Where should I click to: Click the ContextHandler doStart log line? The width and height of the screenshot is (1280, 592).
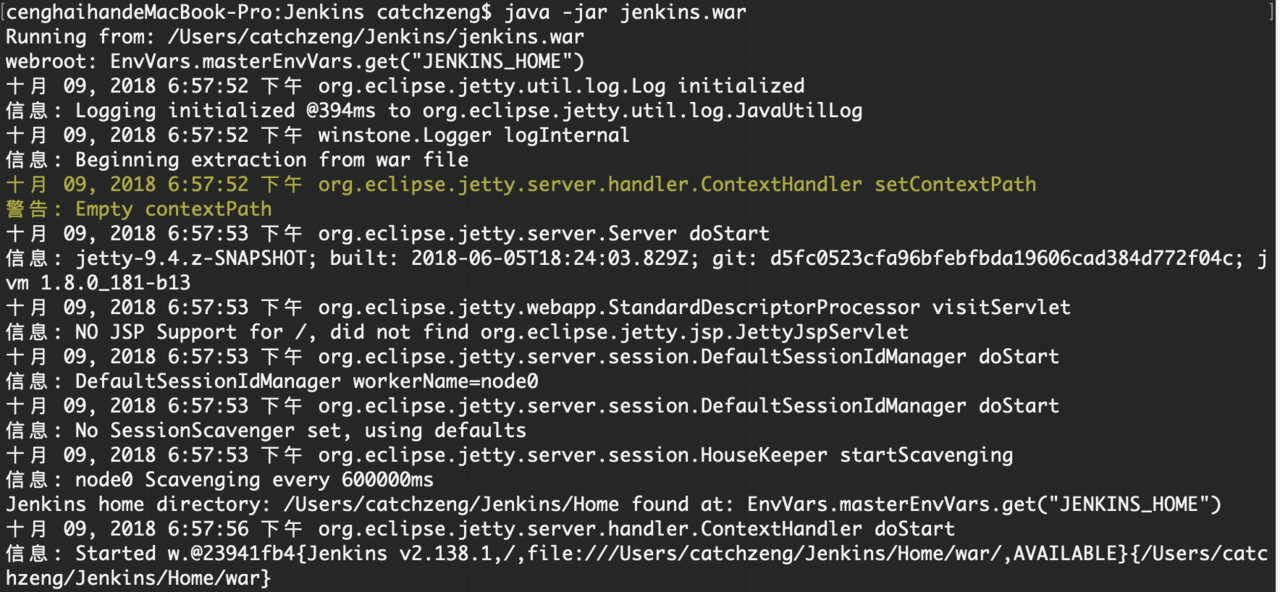[x=480, y=528]
